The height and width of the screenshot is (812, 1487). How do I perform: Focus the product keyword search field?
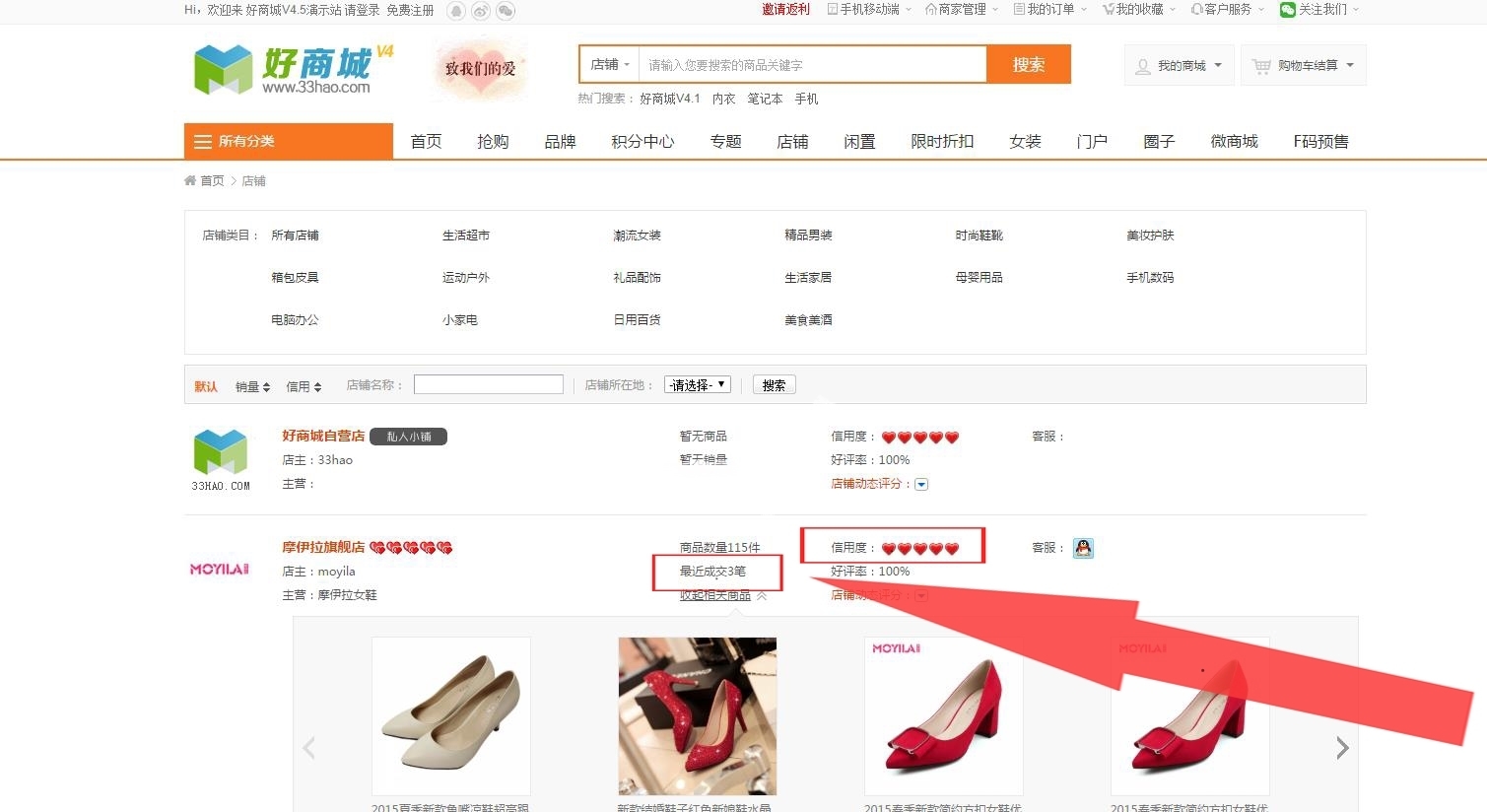(812, 65)
